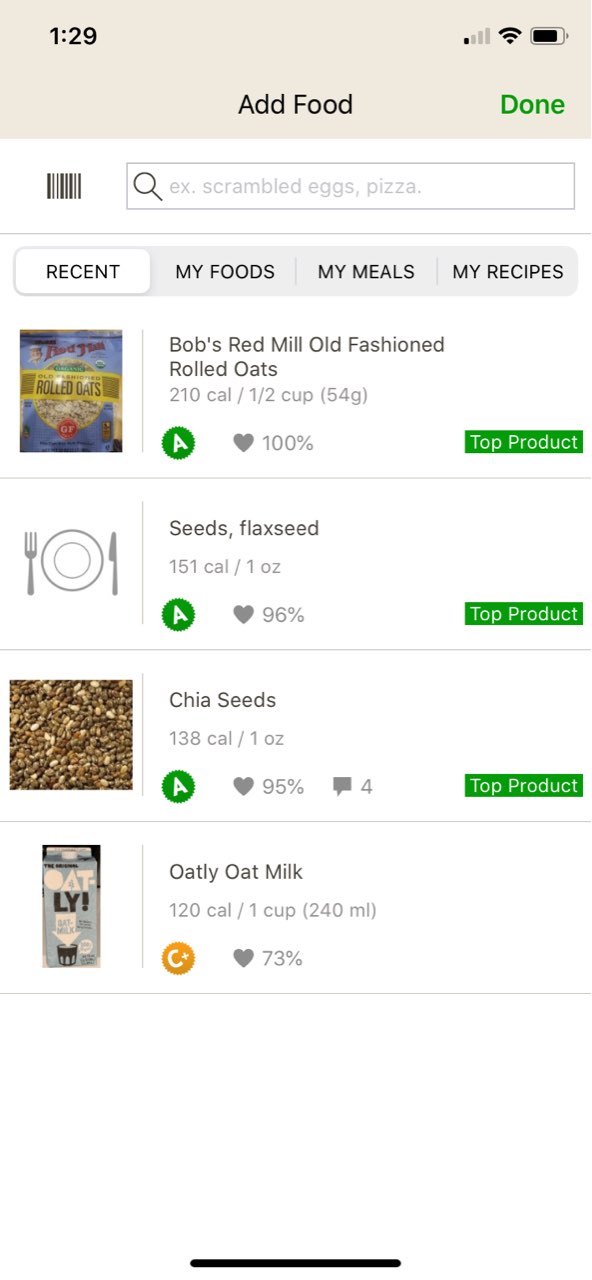Switch to the MY FOODS tab
Viewport: 592px width, 1280px height.
224,271
